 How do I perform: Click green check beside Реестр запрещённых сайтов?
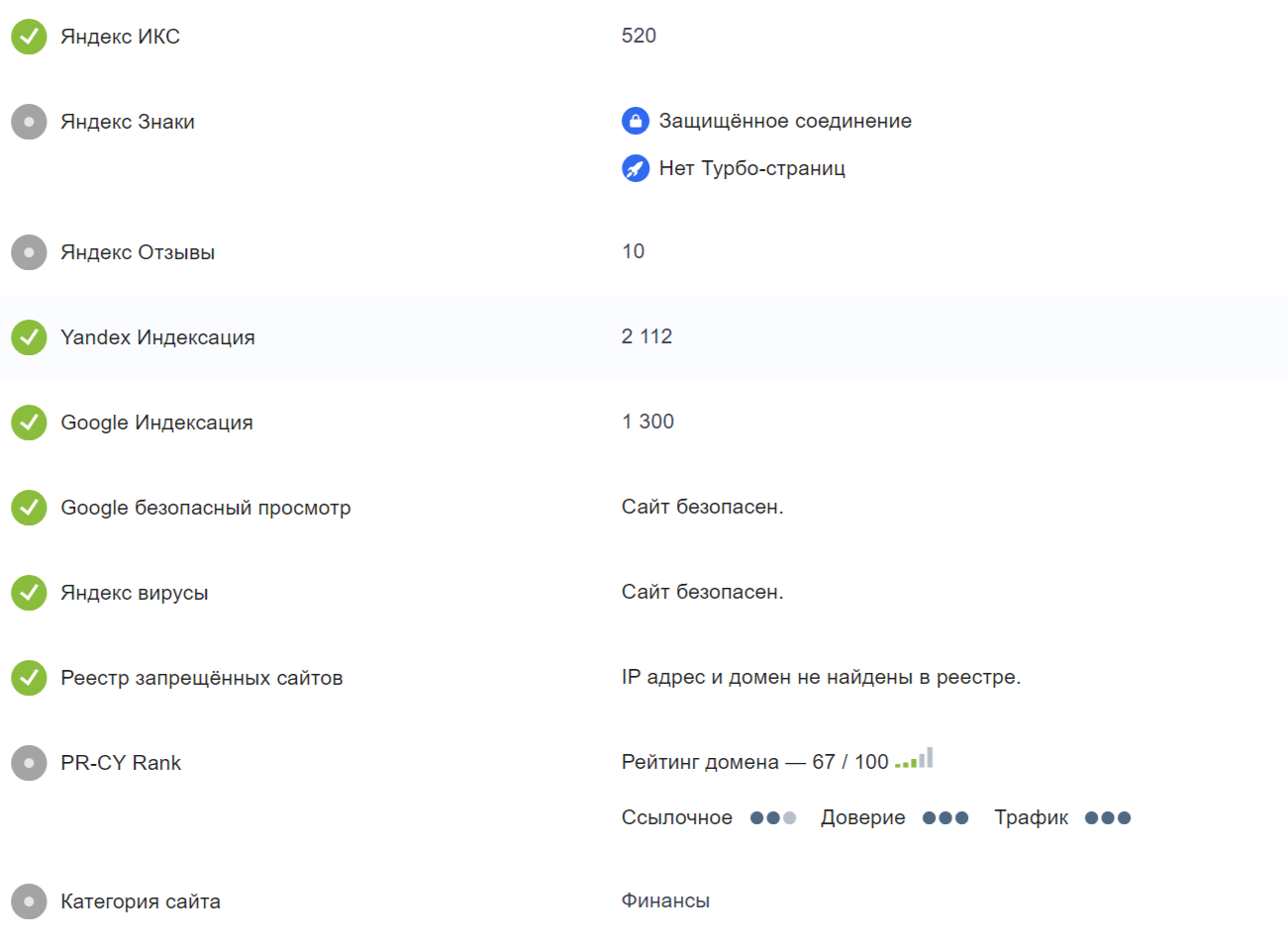[29, 678]
